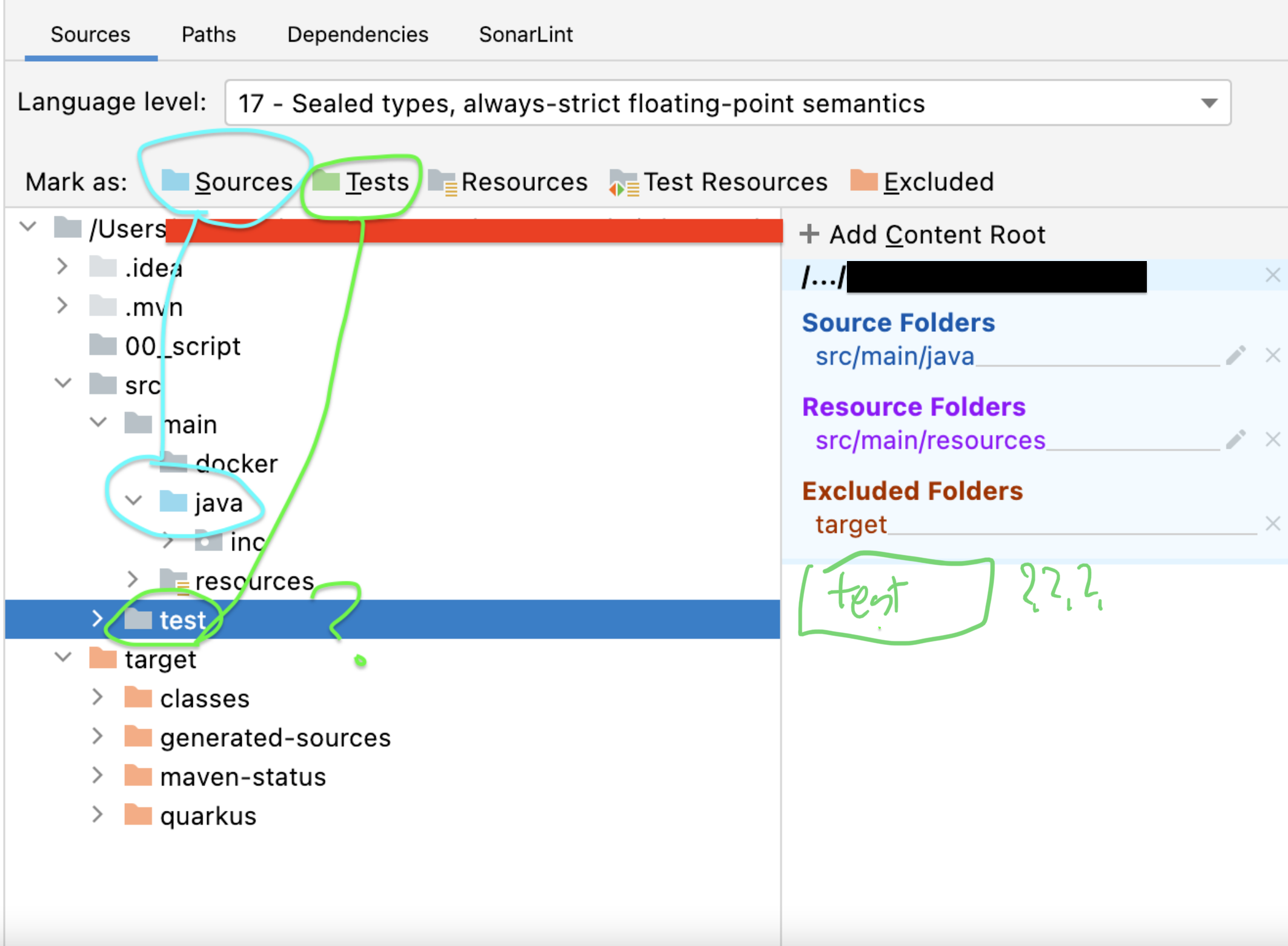Remove the content root entry

[x=1272, y=276]
